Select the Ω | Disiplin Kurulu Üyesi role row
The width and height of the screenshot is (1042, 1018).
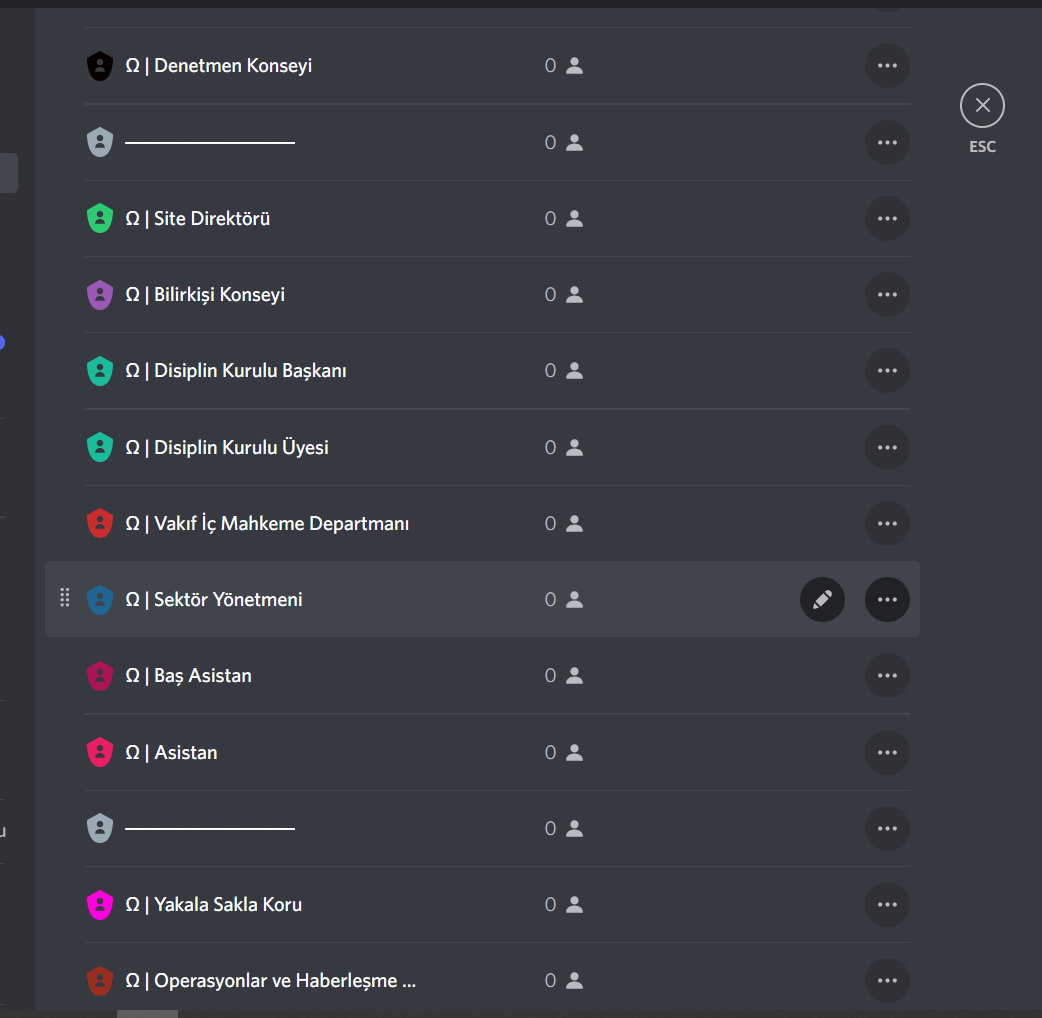(400, 447)
